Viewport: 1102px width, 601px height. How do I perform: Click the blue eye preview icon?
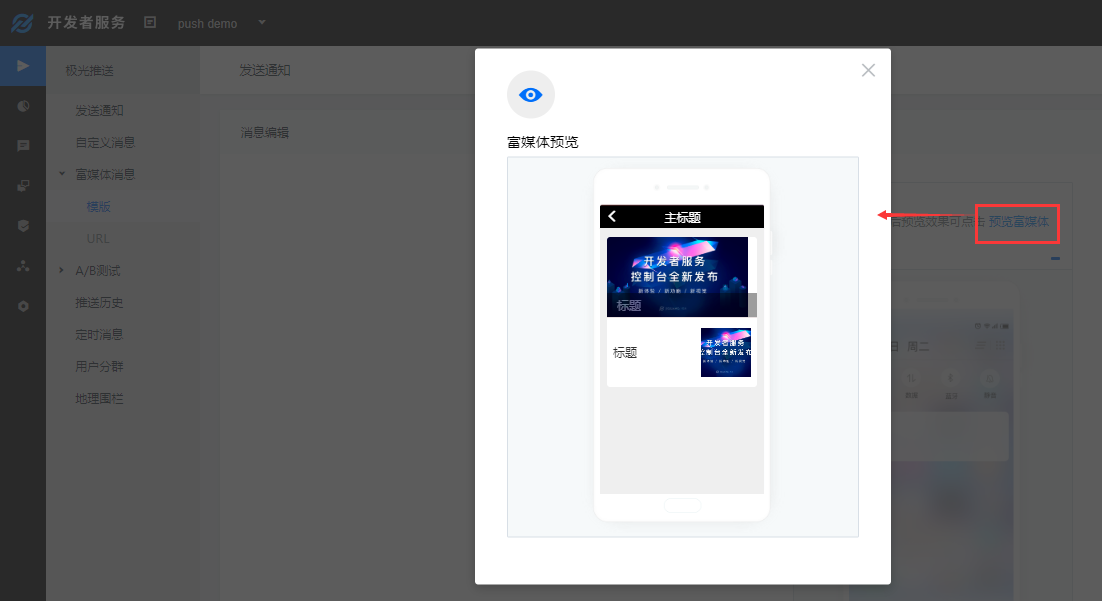tap(531, 95)
